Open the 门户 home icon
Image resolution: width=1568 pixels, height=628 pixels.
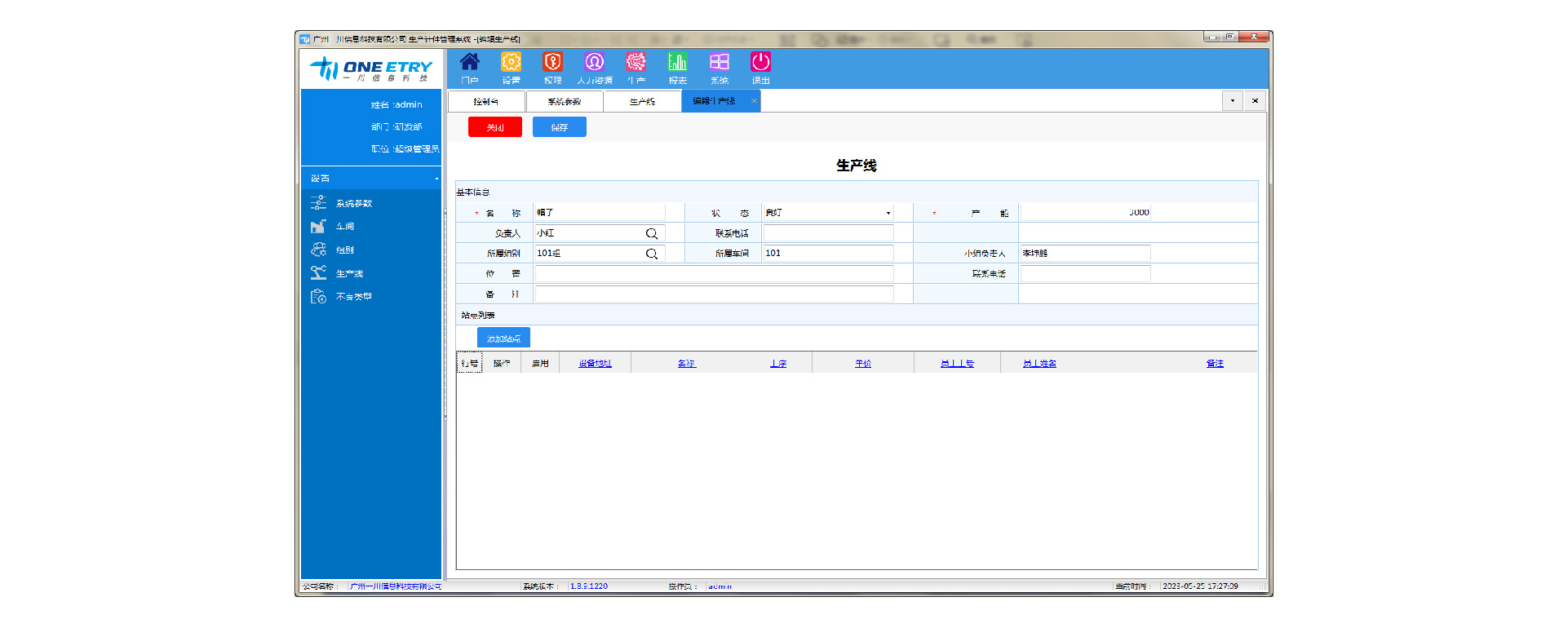point(470,69)
